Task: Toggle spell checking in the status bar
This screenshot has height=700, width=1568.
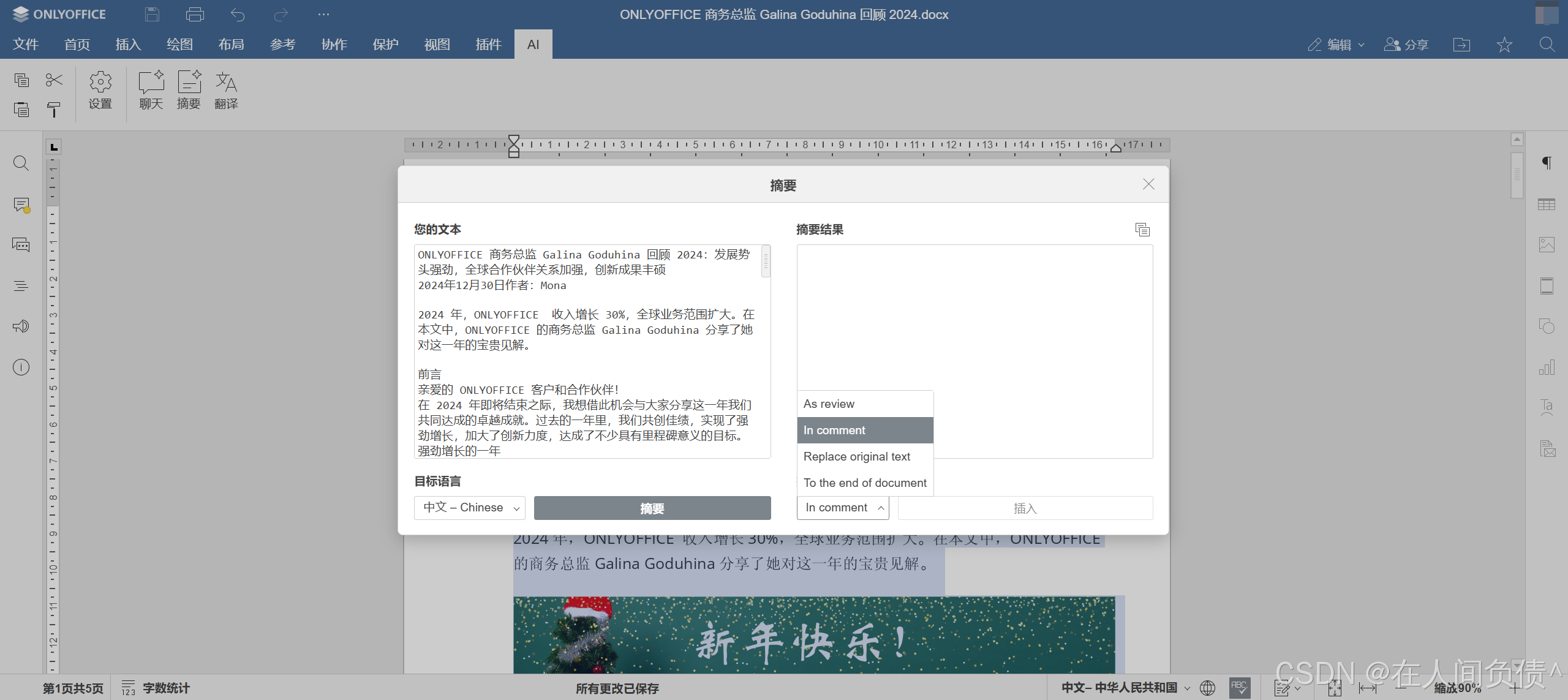Action: (x=1240, y=687)
